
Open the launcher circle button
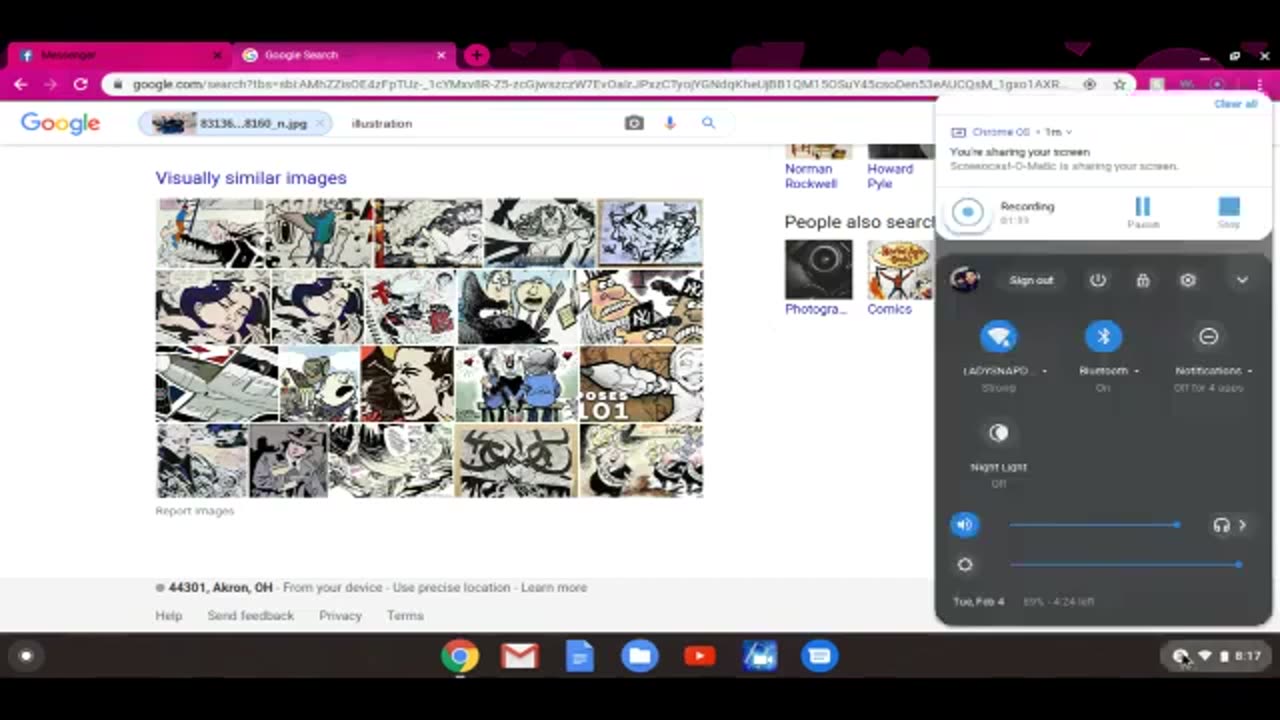[x=26, y=656]
